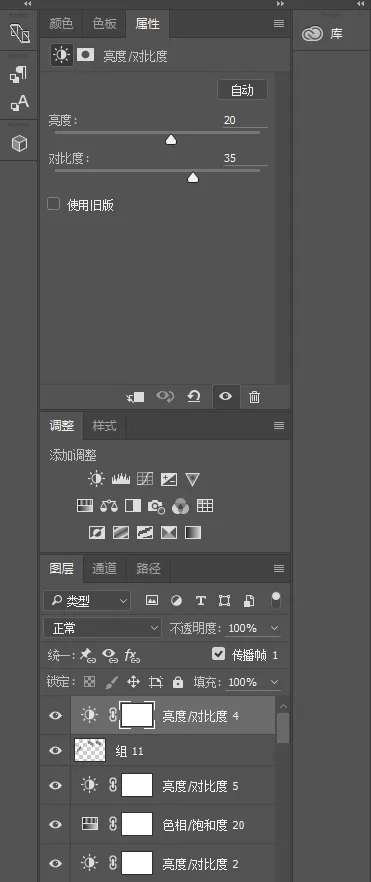Viewport: 371px width, 882px height.
Task: Add a Gradient Map adjustment
Action: point(193,532)
